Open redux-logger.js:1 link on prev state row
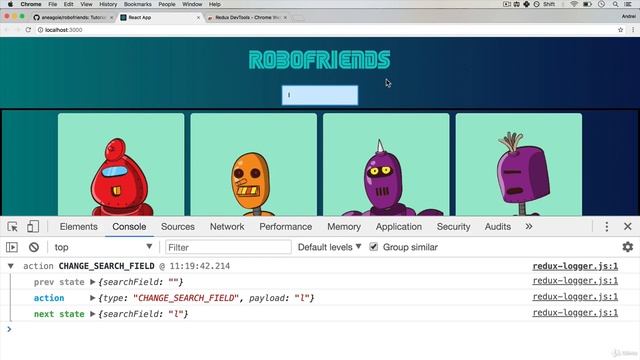The image size is (640, 360). point(575,281)
